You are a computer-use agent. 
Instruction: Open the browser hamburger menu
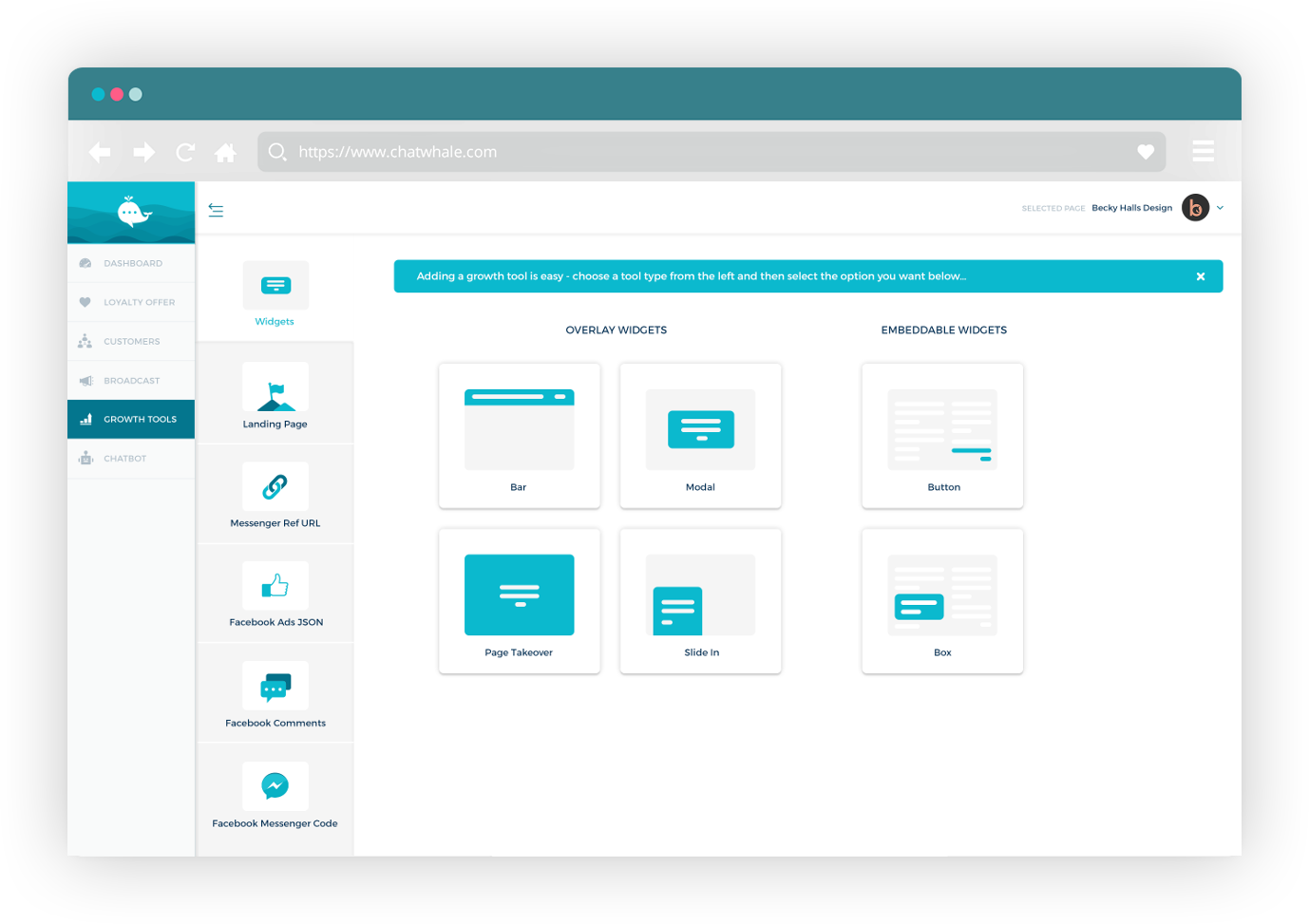1204,151
